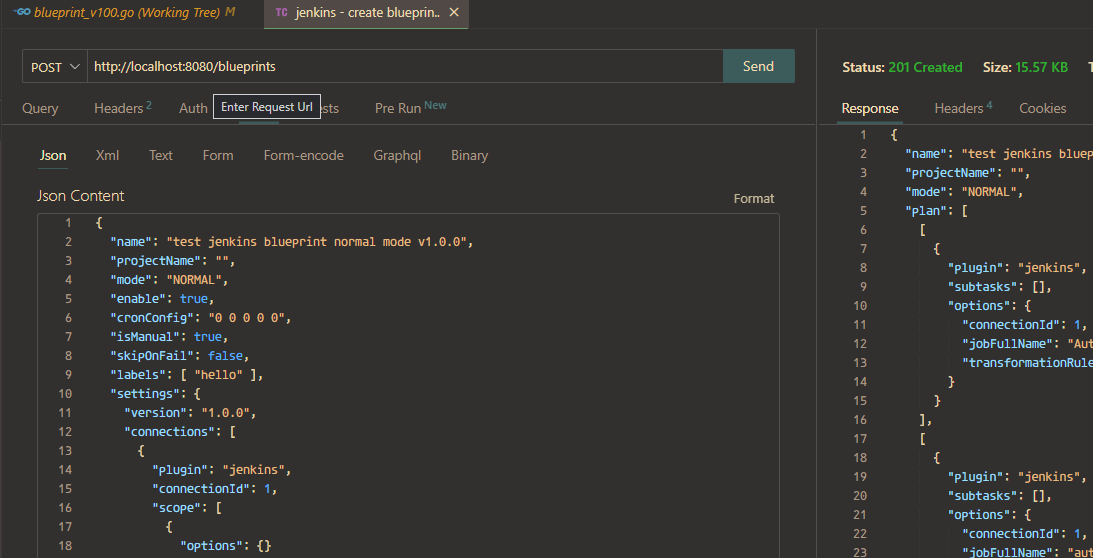The width and height of the screenshot is (1093, 558).
Task: Click the "projectName" line in request body
Action: coord(173,261)
